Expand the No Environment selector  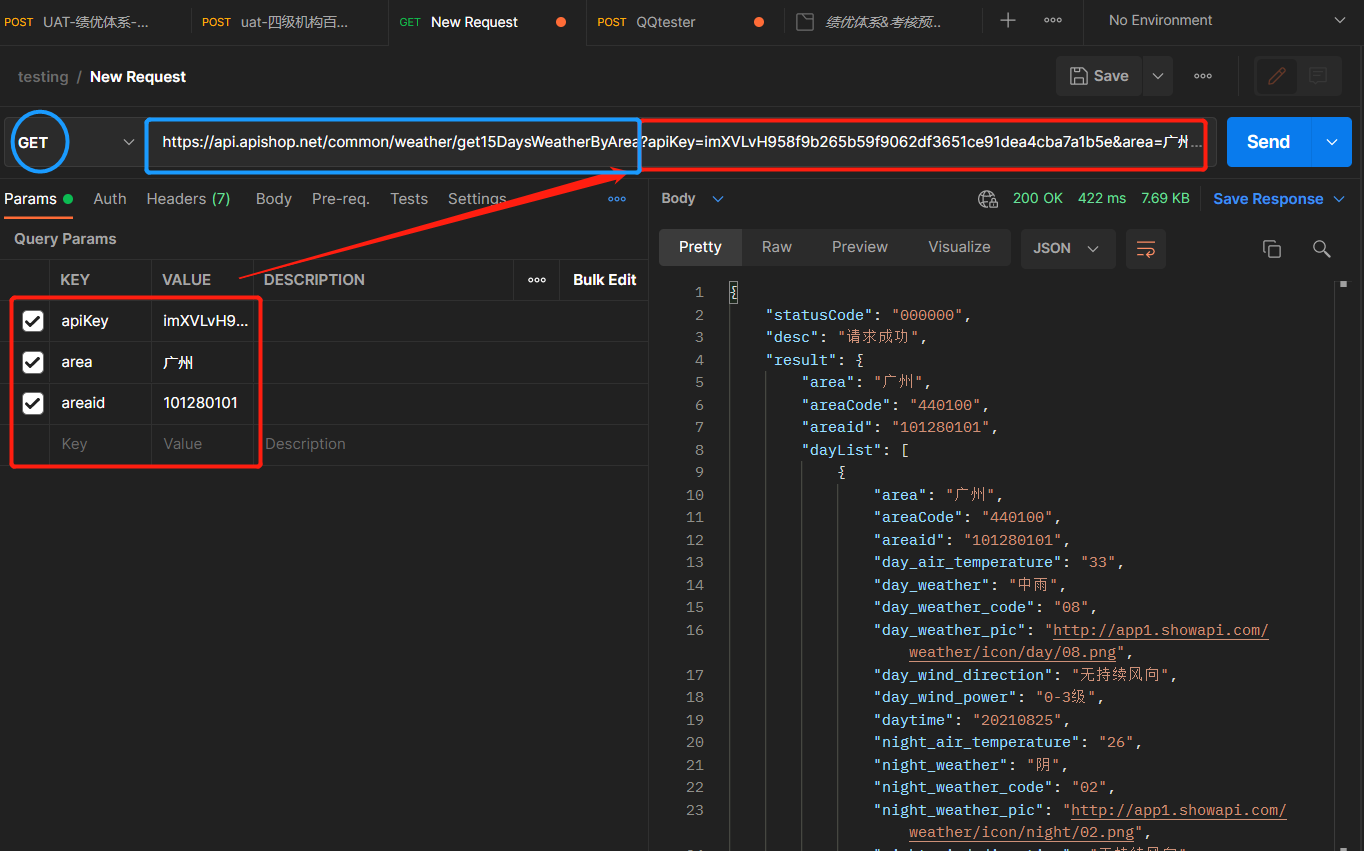click(x=1226, y=20)
